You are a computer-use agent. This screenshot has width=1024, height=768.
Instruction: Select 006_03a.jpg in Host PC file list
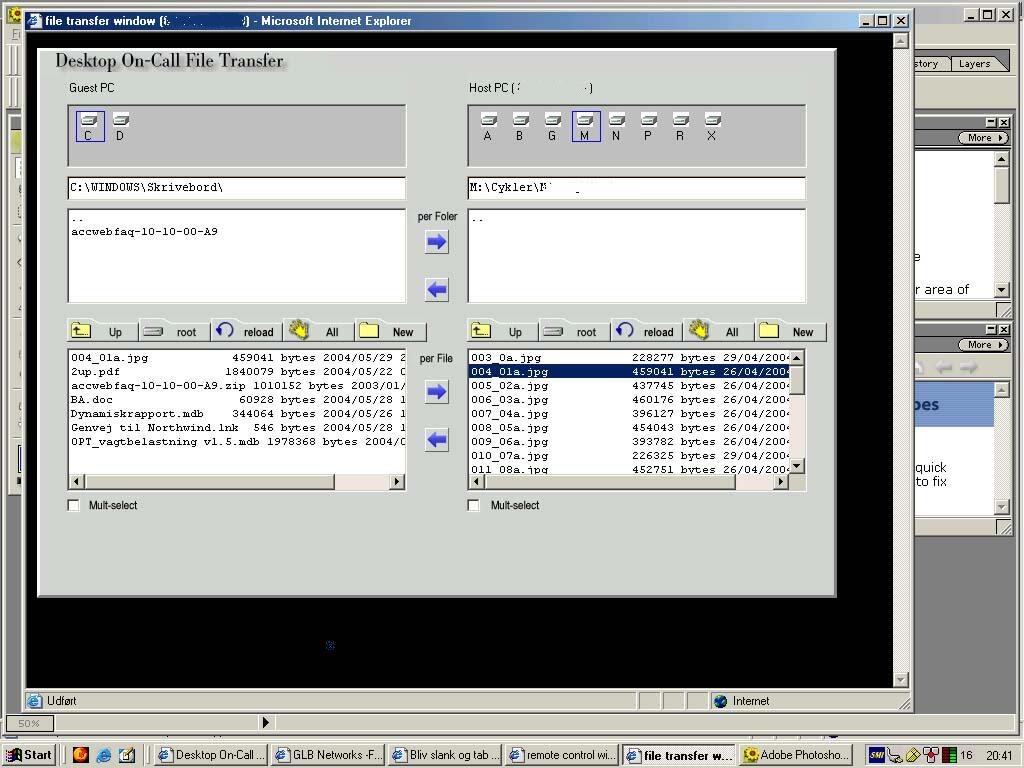(630, 400)
